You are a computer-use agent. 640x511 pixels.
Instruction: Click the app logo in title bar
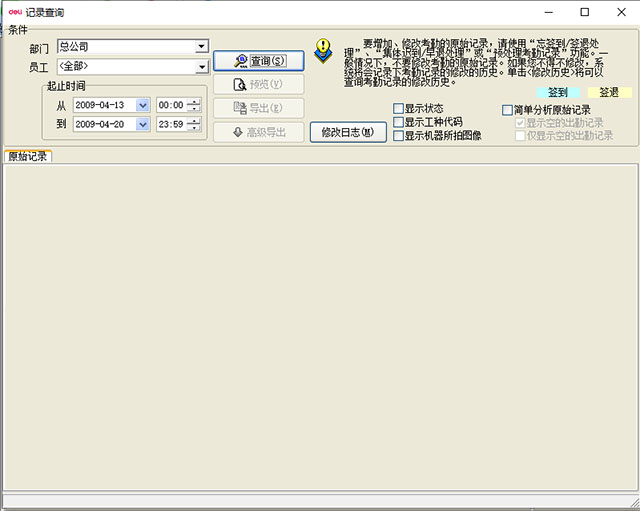(x=15, y=12)
